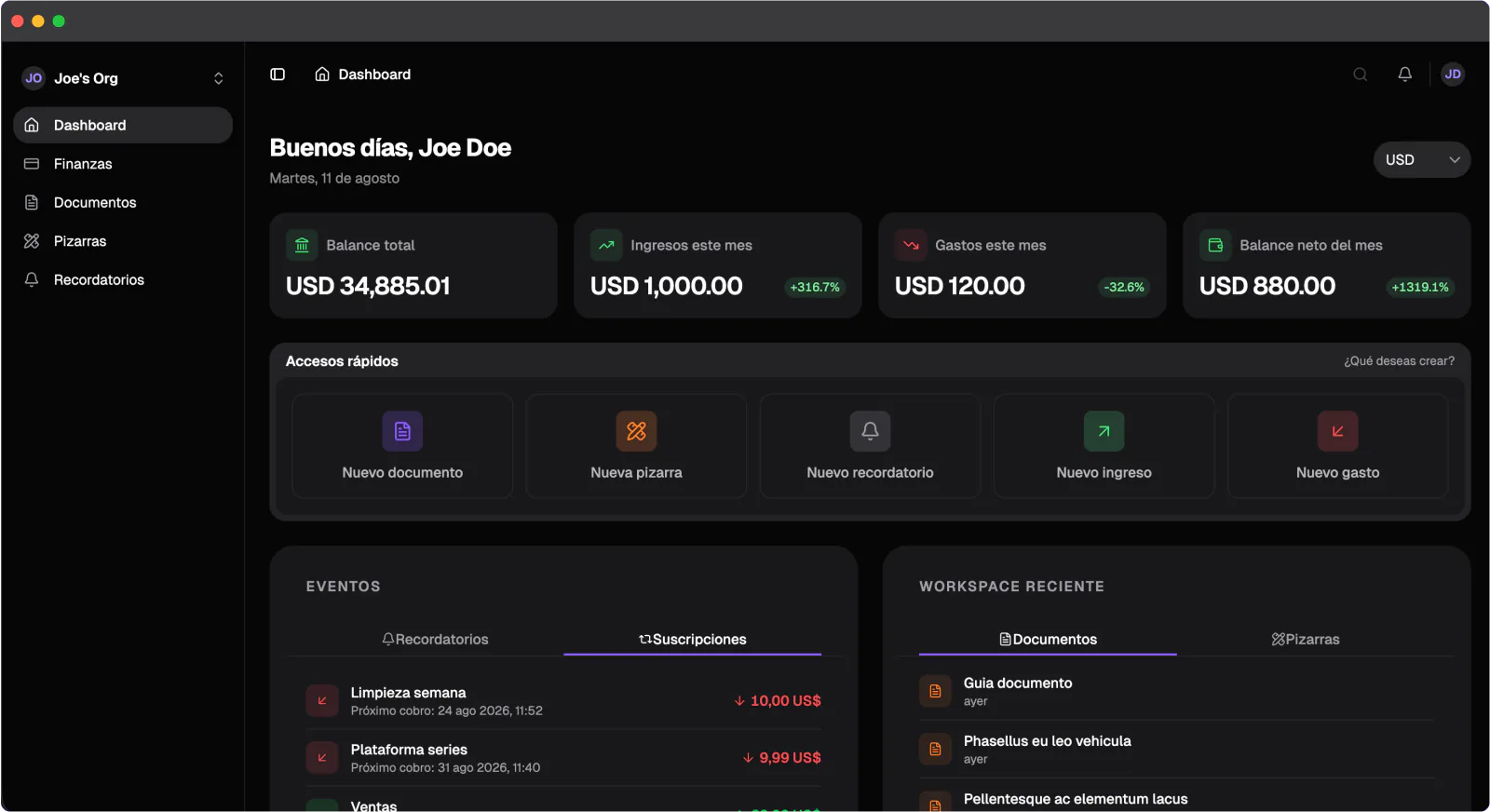Click the green arrow Nuevo ingreso icon

[x=1104, y=431]
